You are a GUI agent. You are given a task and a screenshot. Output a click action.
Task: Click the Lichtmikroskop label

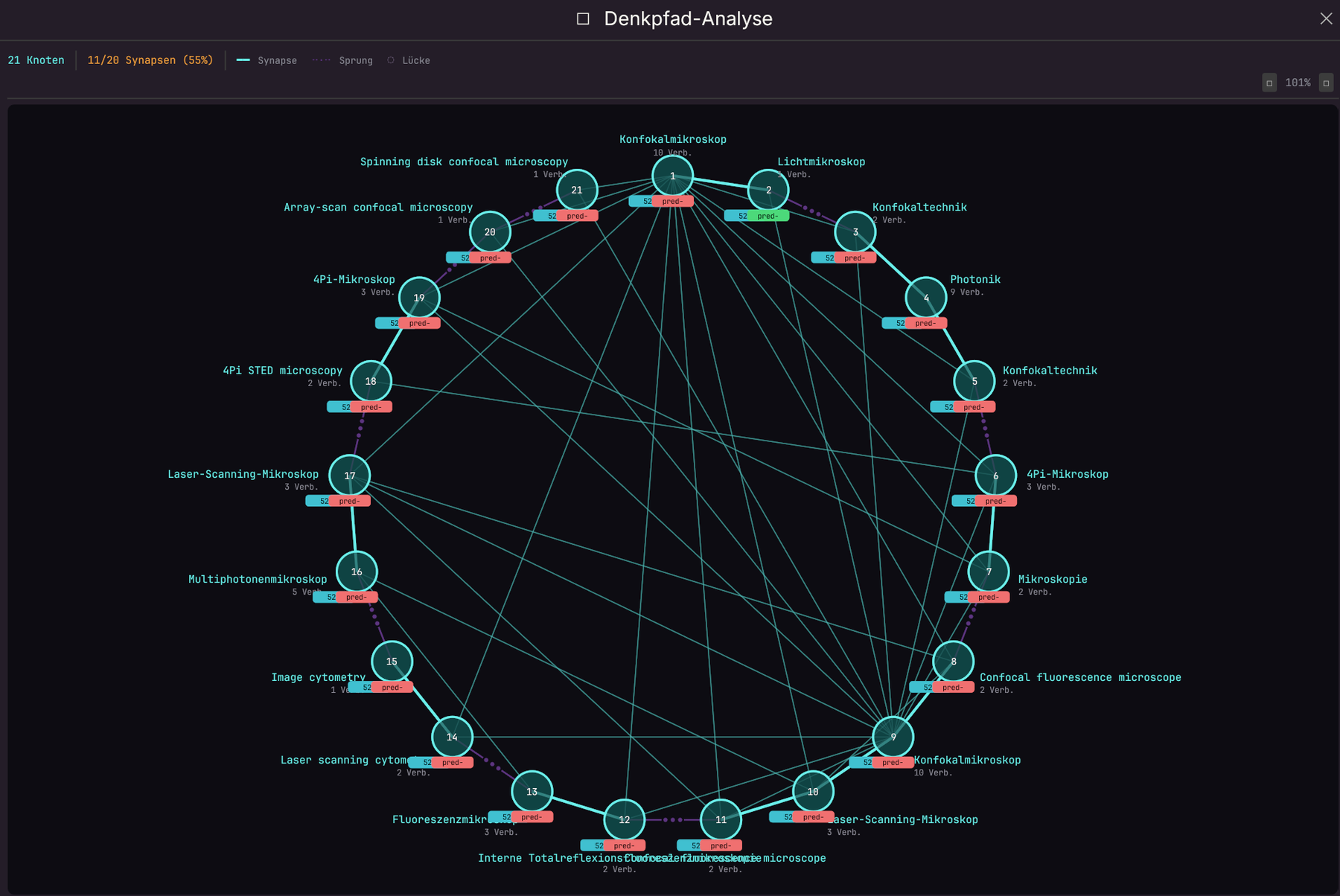821,161
